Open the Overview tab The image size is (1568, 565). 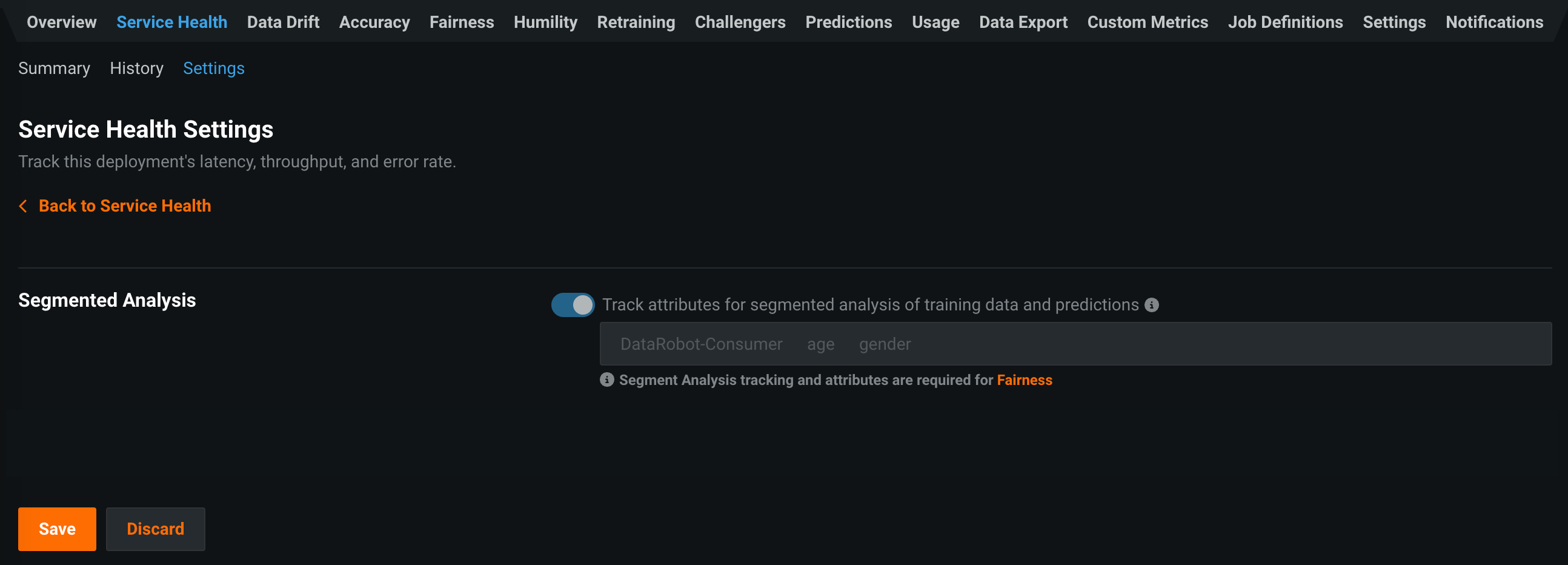pyautogui.click(x=61, y=22)
